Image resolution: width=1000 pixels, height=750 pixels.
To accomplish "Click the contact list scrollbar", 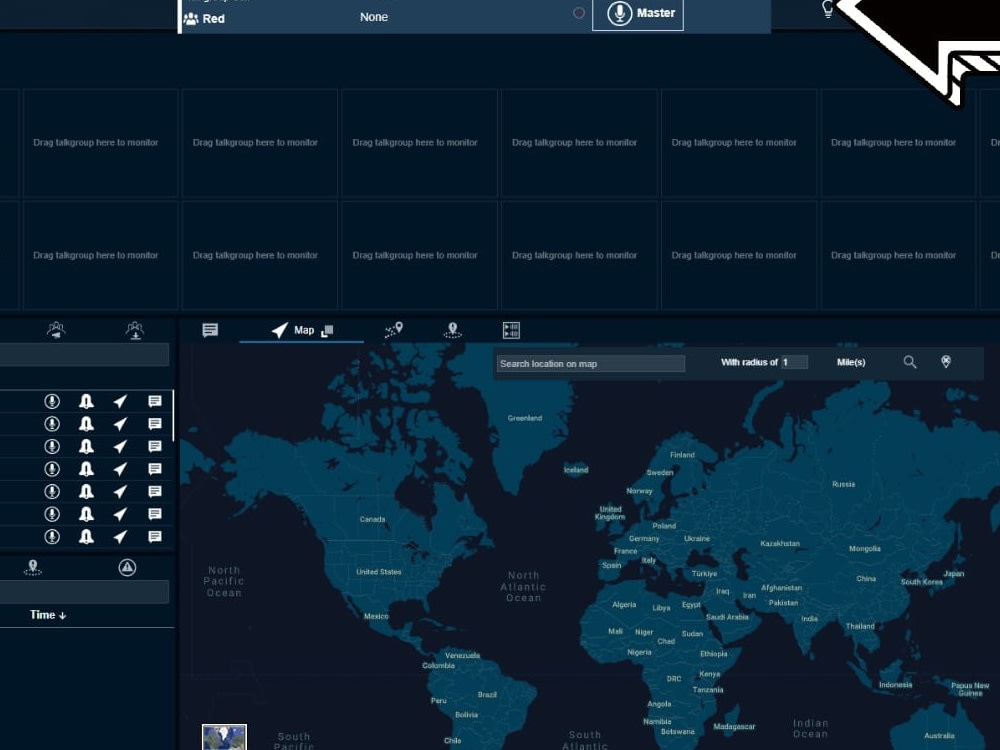I will [173, 416].
